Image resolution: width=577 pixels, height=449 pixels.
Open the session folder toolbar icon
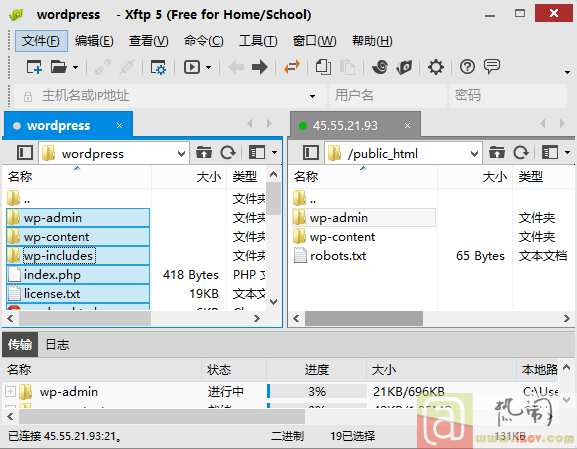tap(58, 67)
